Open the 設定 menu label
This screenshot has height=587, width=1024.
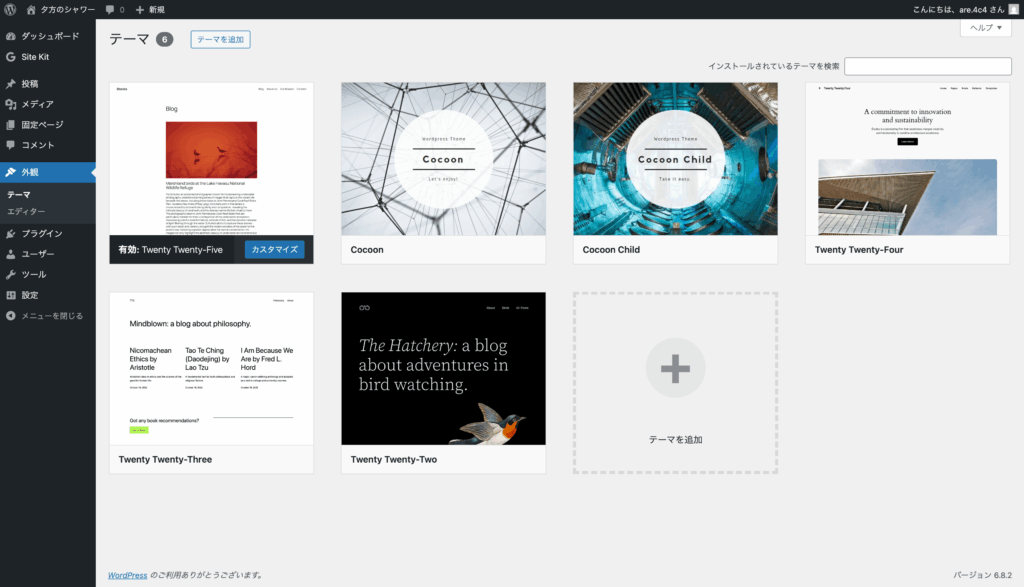30,295
